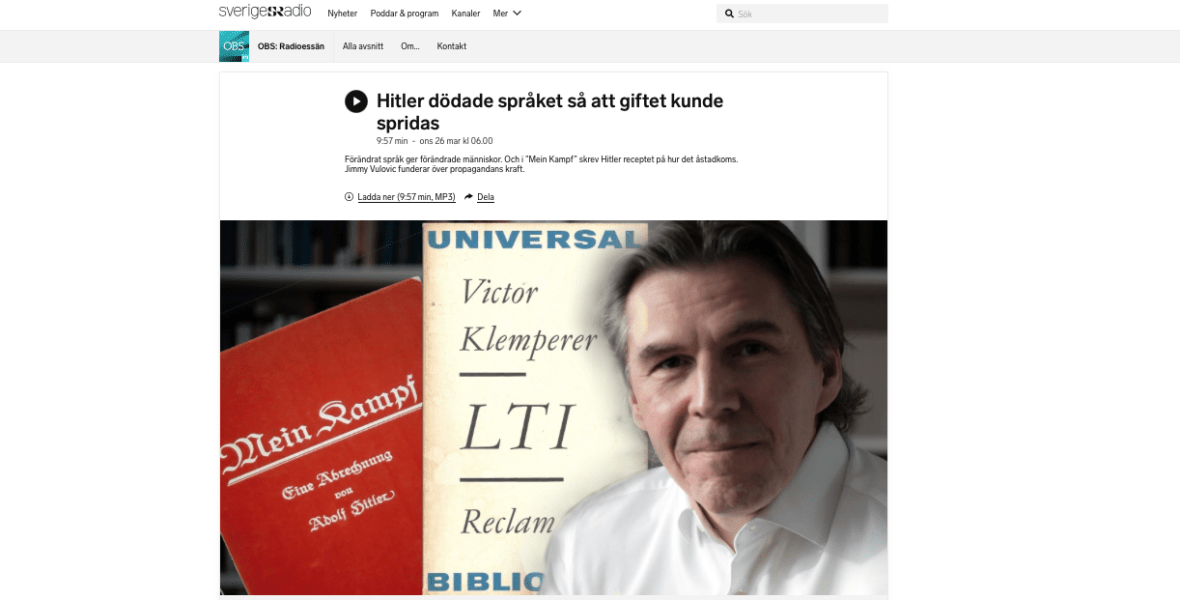Open the OBS program logo thumbnail
1180x600 pixels.
[234, 47]
